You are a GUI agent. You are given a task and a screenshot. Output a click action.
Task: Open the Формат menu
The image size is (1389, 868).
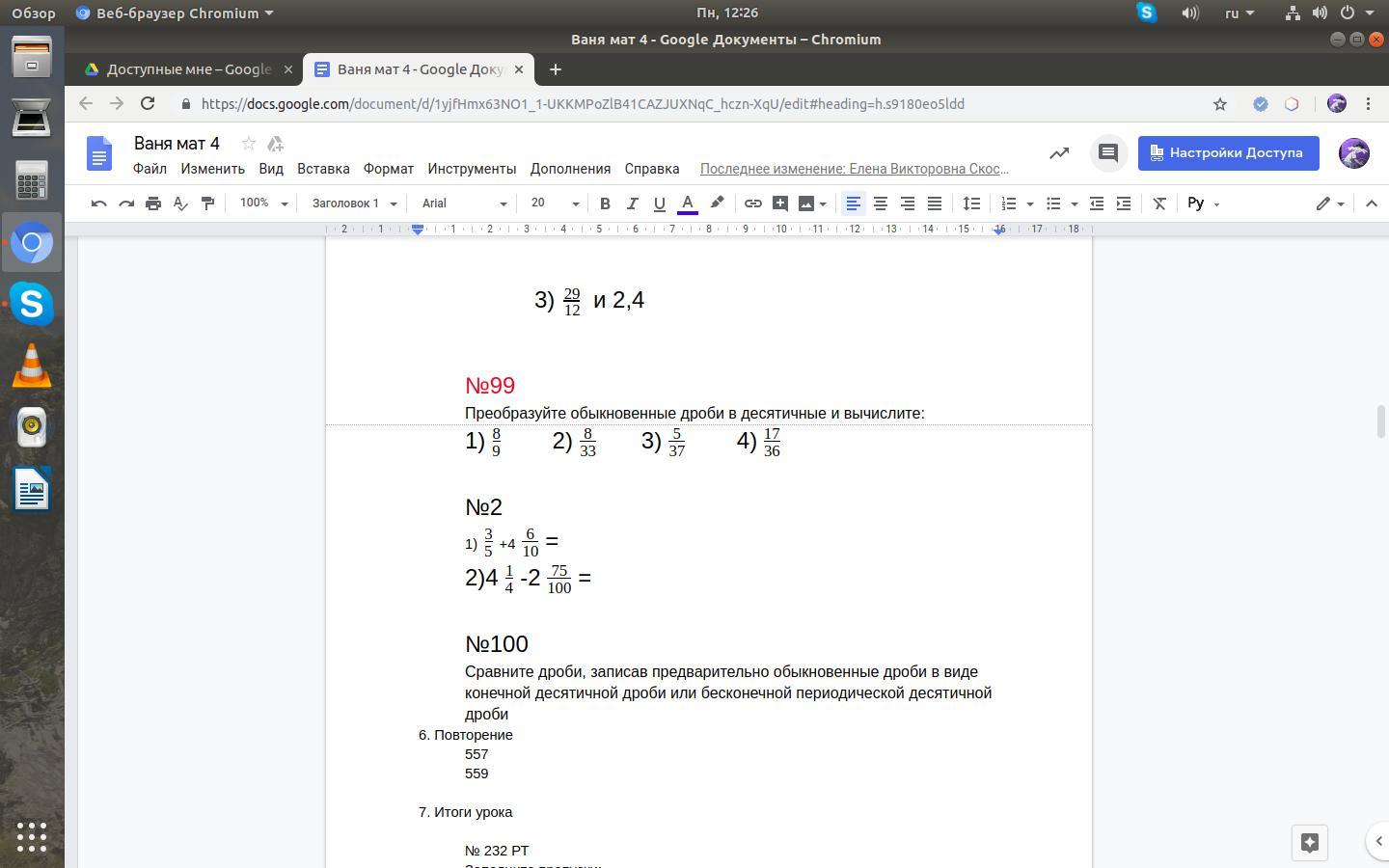[x=389, y=169]
